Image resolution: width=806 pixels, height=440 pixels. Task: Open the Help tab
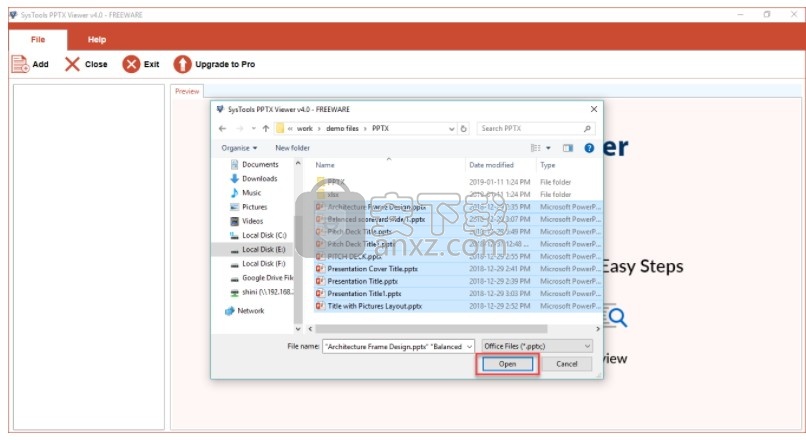[x=97, y=40]
